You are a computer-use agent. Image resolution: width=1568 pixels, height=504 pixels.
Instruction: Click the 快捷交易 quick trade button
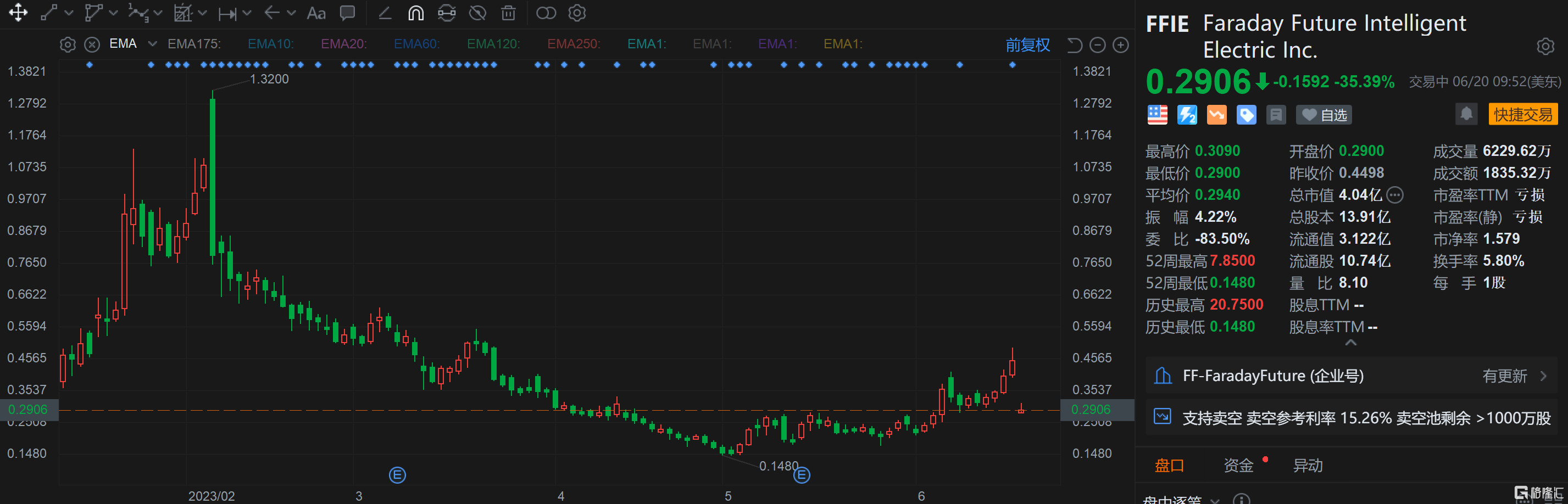[x=1523, y=114]
